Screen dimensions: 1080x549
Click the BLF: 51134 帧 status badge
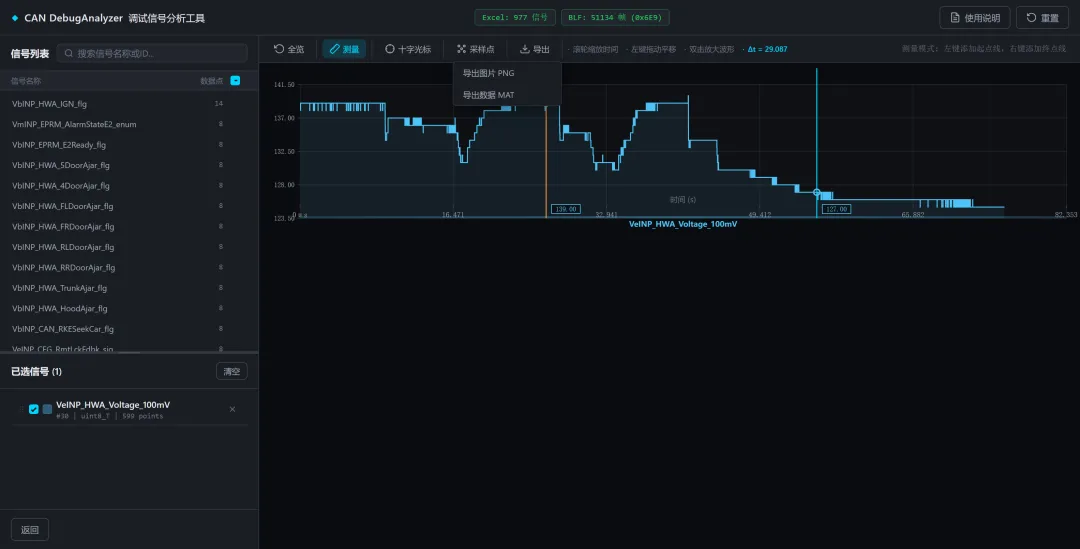615,17
